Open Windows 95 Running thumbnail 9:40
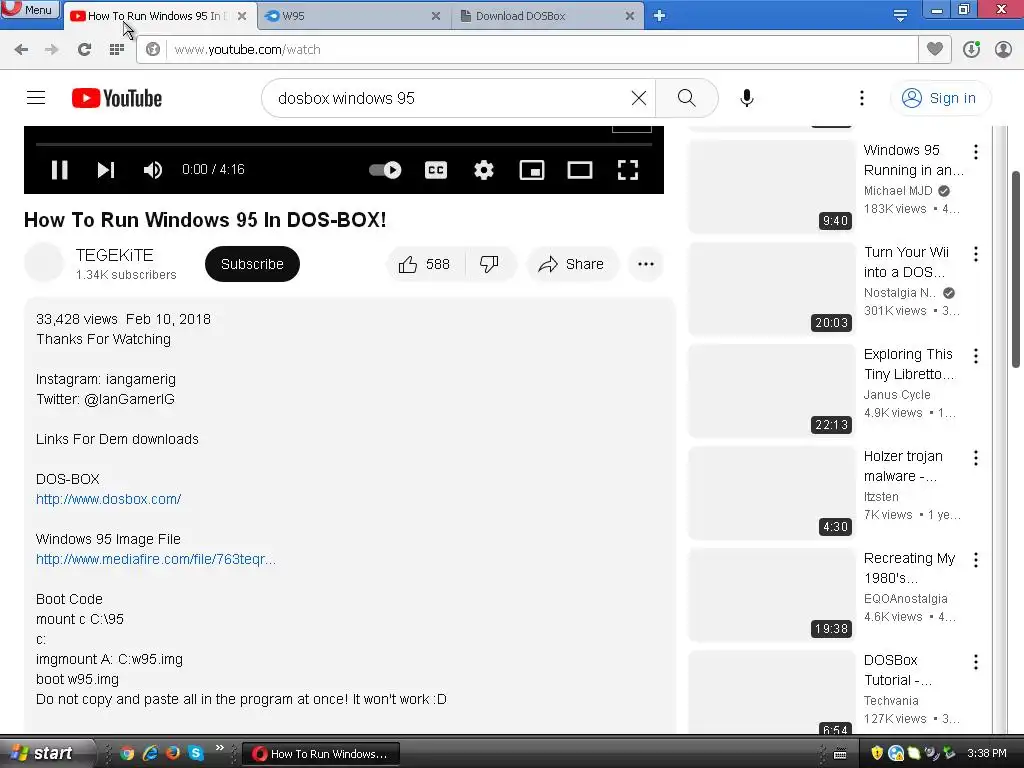 (771, 186)
